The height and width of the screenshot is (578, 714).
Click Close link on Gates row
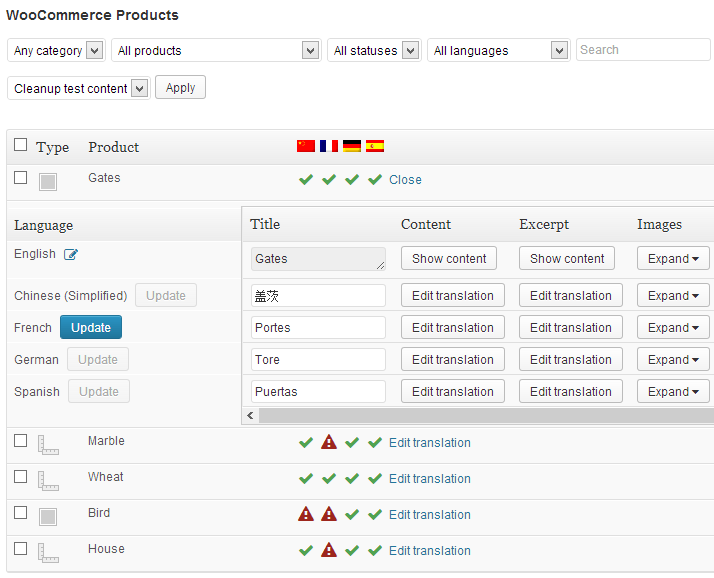click(405, 180)
